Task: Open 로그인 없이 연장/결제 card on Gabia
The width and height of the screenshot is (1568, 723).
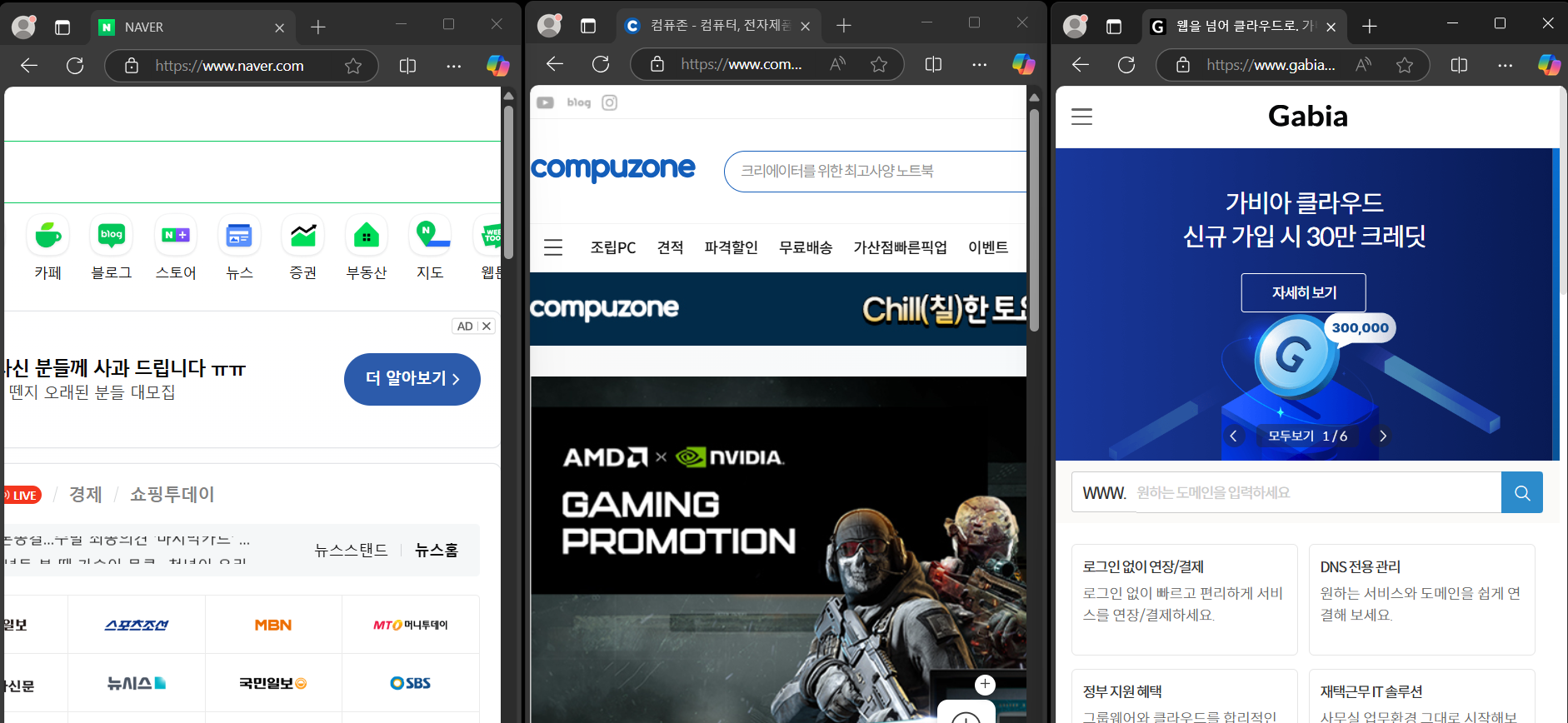Action: (1184, 600)
